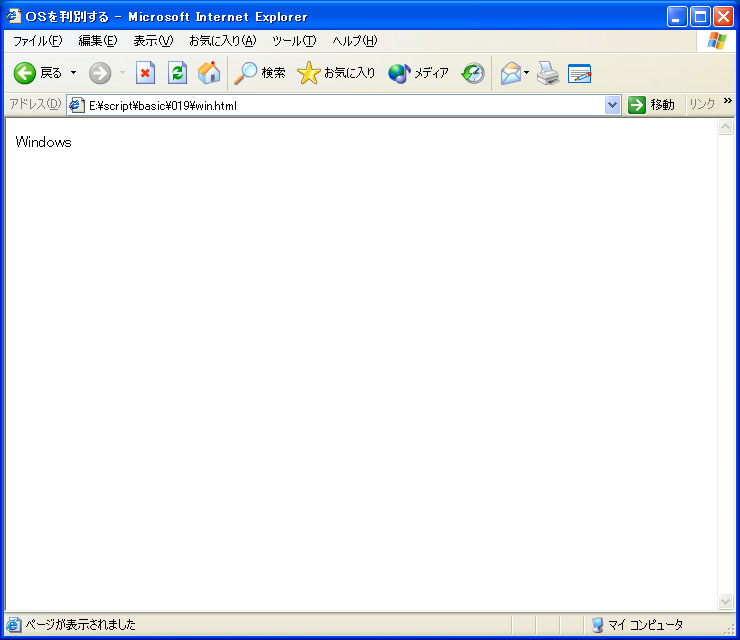The height and width of the screenshot is (640, 740).
Task: Click the scrollbar up arrow
Action: click(x=725, y=126)
